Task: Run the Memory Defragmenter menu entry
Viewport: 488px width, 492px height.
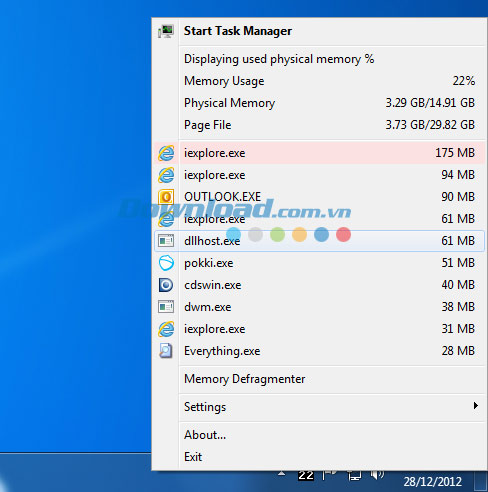Action: (319, 379)
